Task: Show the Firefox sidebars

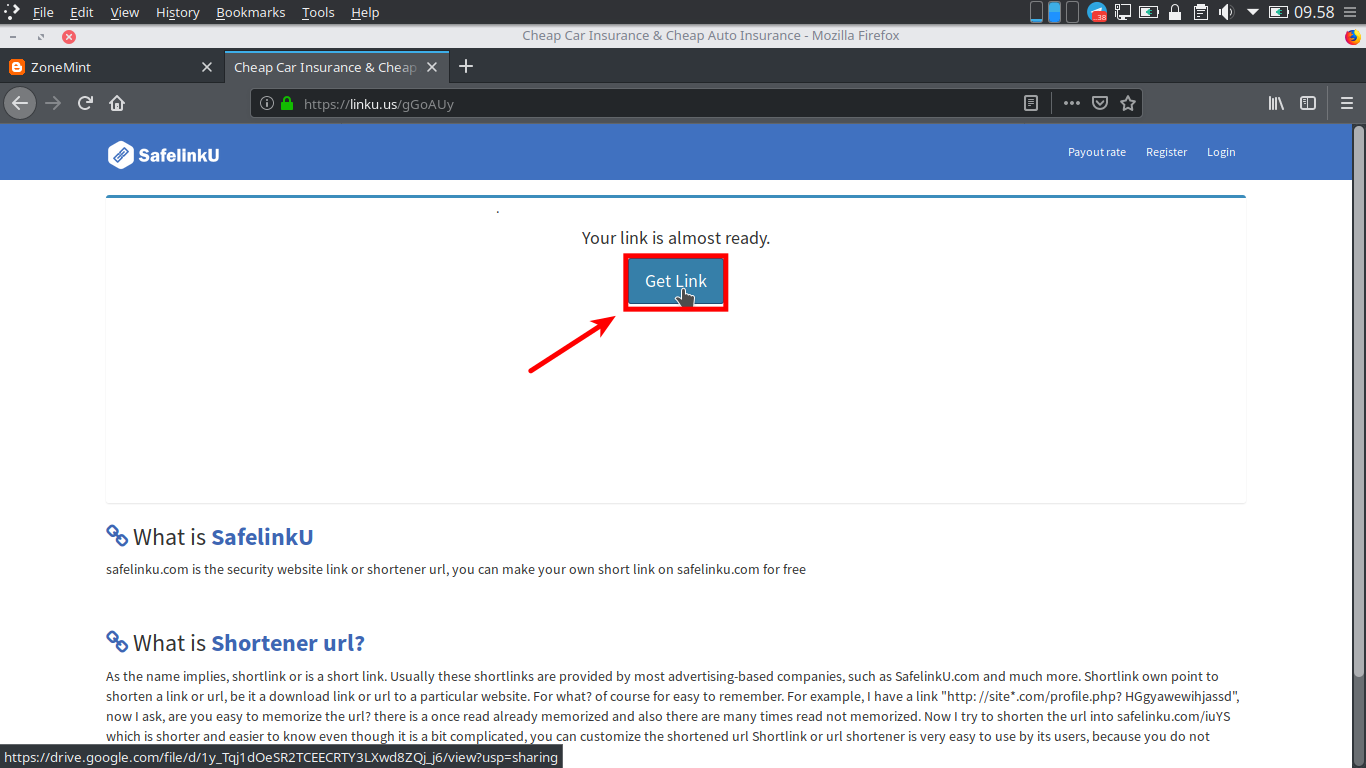Action: pyautogui.click(x=1307, y=103)
